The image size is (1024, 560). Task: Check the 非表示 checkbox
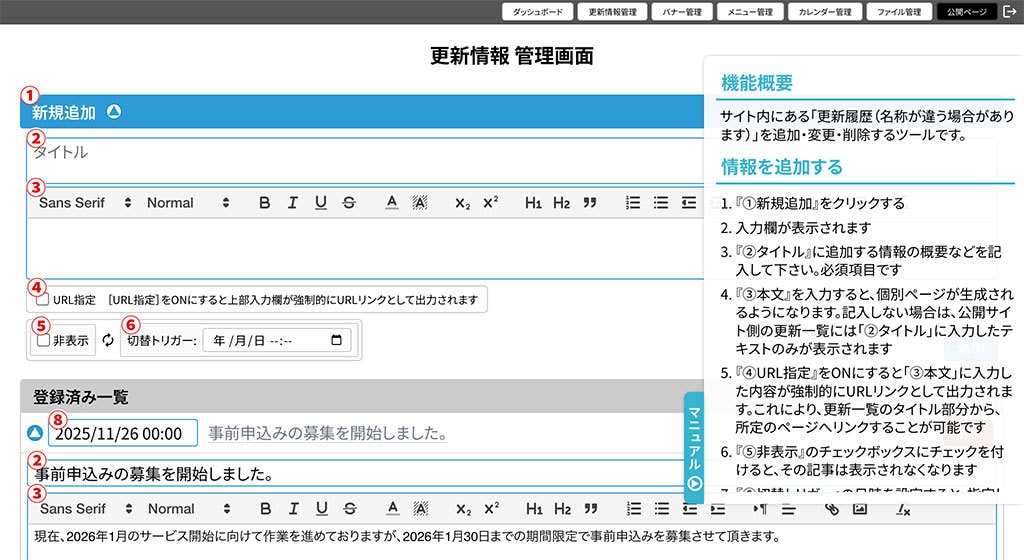(x=43, y=340)
